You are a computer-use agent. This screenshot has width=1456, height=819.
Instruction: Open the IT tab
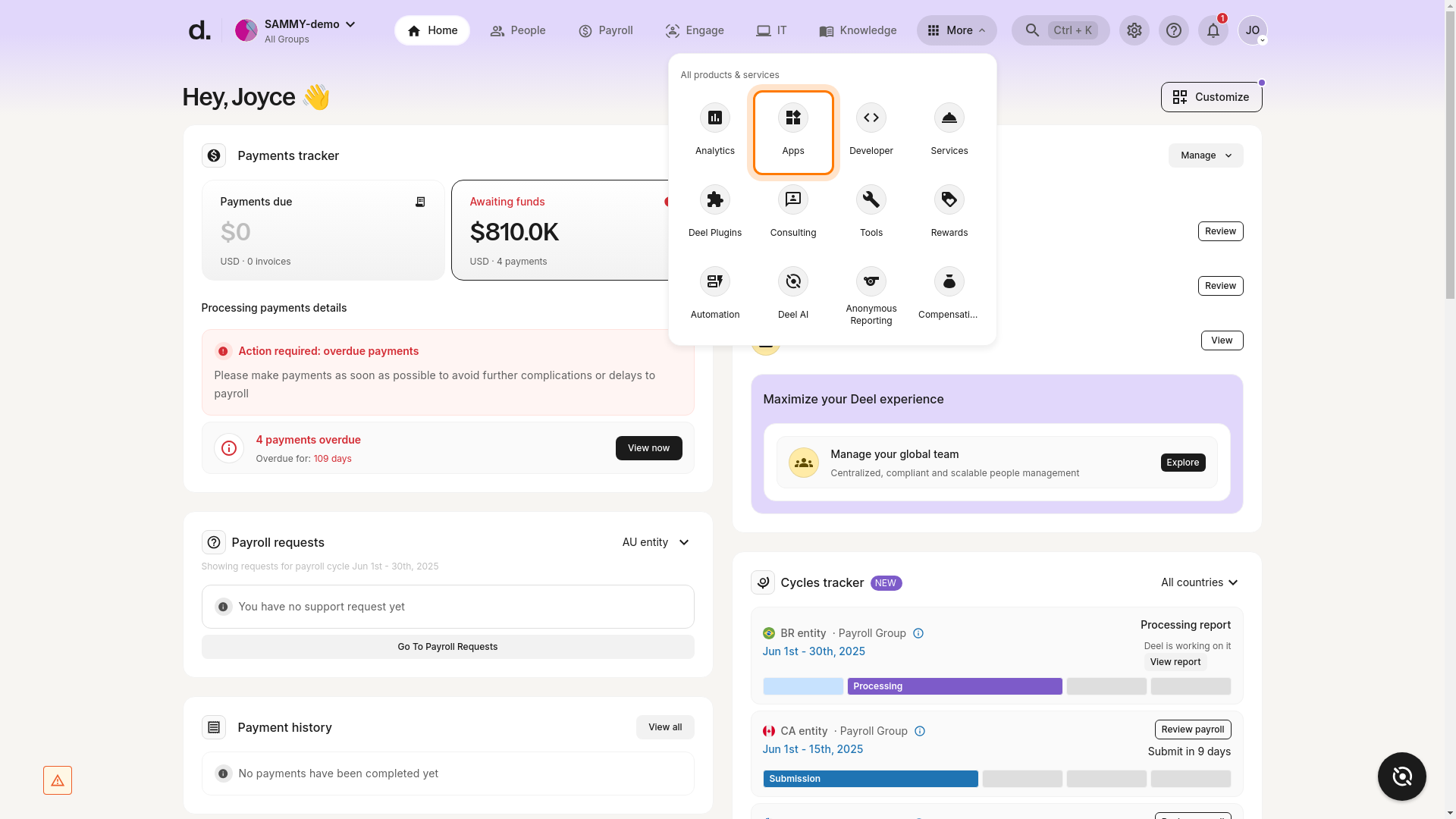[771, 30]
